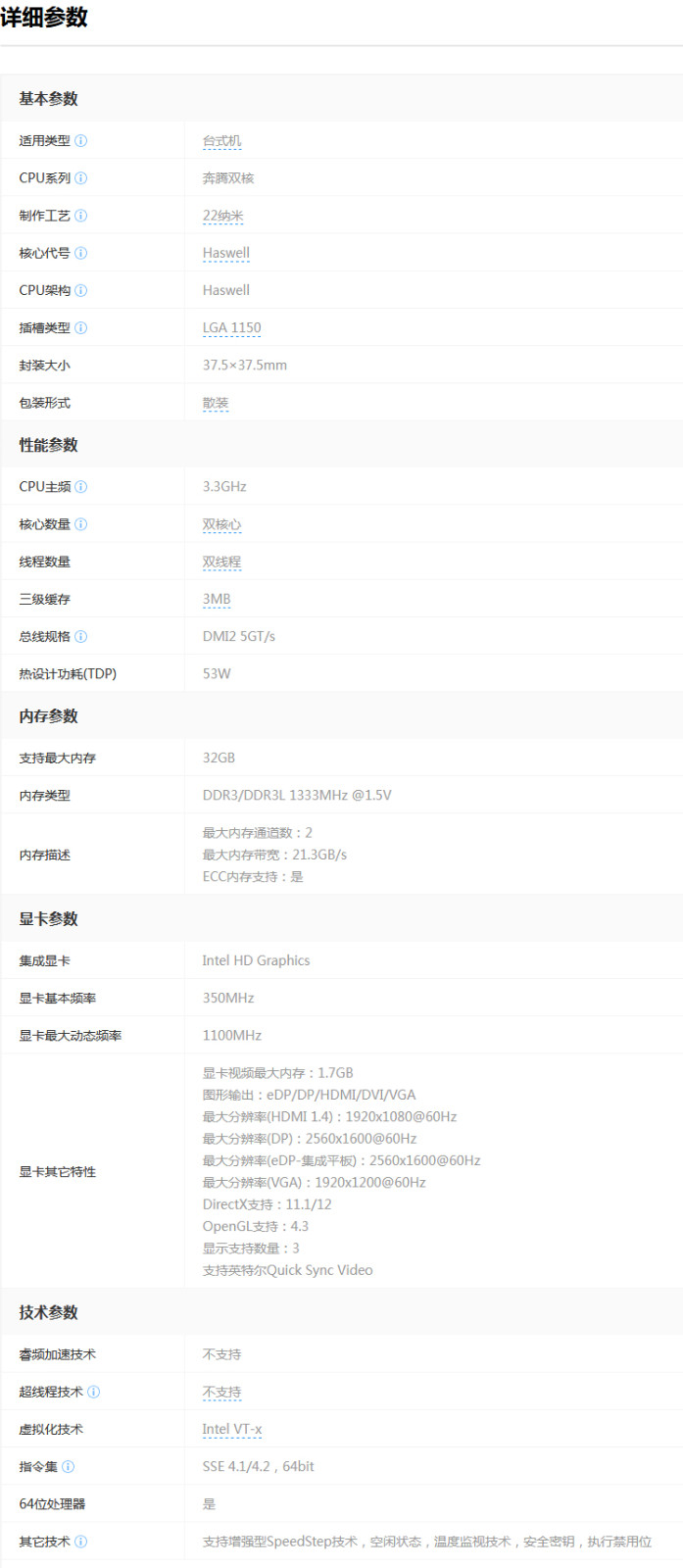This screenshot has height=1568, width=683.
Task: Click the 64位处理器 label
Action: tap(52, 1504)
